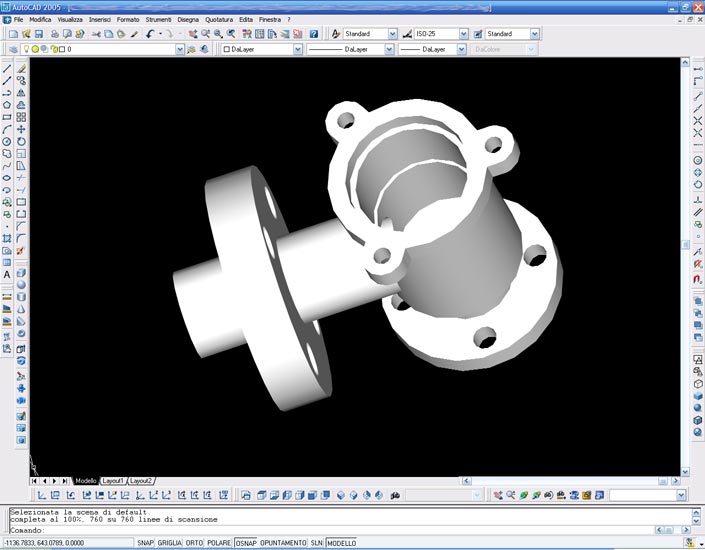This screenshot has width=705, height=550.
Task: Click the Multiline Text (A) tool
Action: coord(7,274)
